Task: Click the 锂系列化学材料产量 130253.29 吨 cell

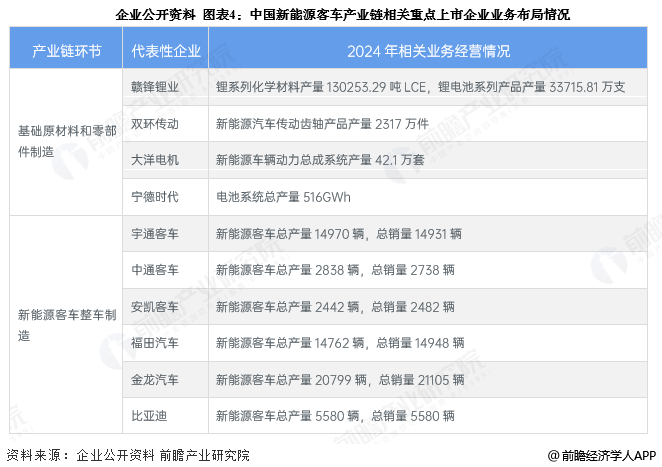Action: point(428,87)
